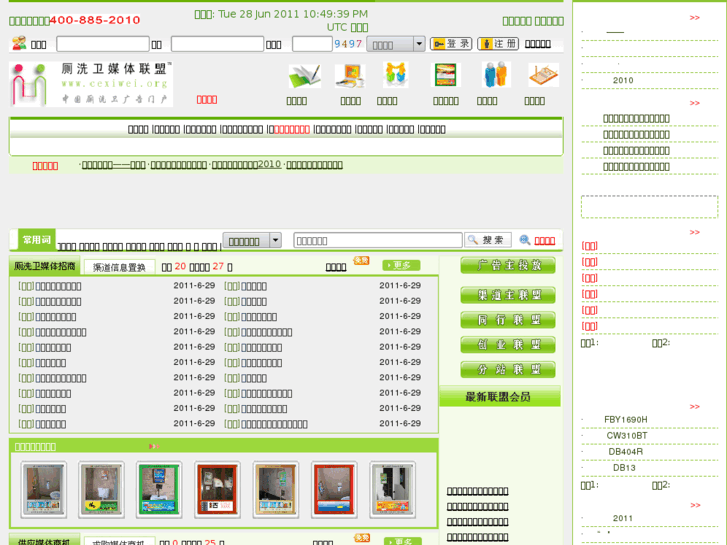
Task: Click the red link under the logo tagline
Action: [x=207, y=100]
